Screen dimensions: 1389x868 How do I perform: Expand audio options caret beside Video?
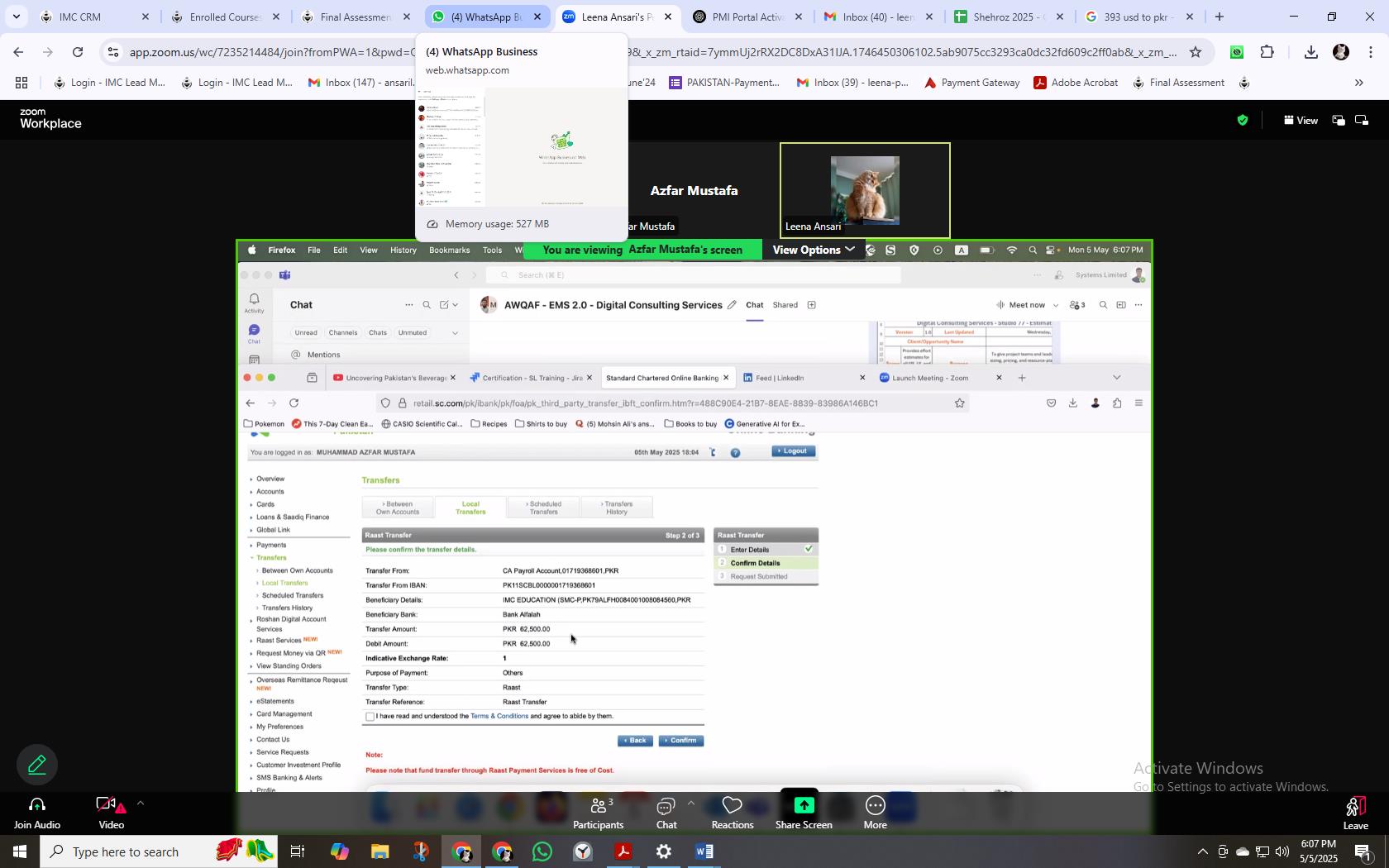click(140, 803)
